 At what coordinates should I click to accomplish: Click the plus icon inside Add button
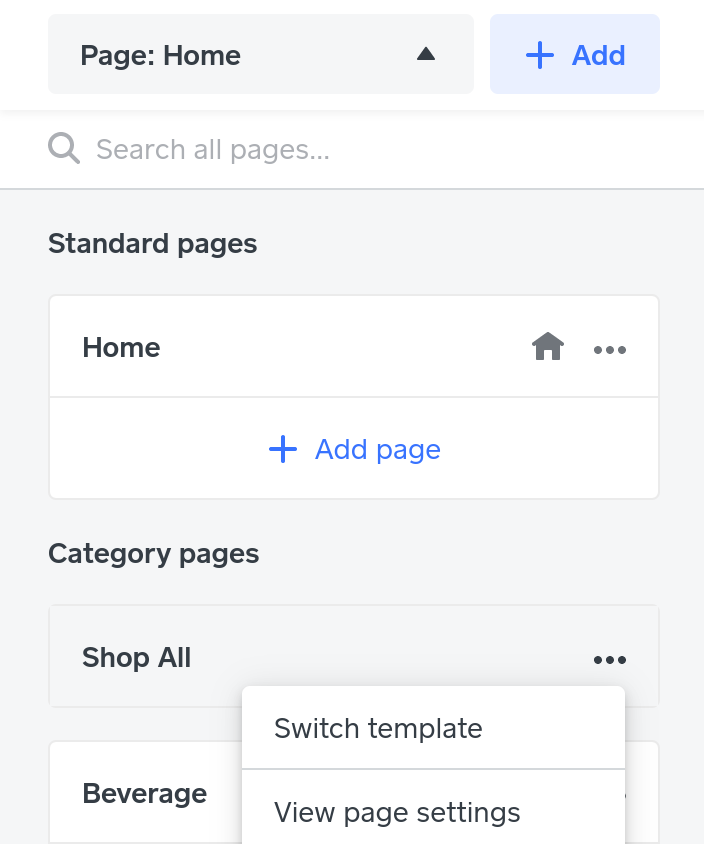pyautogui.click(x=540, y=55)
